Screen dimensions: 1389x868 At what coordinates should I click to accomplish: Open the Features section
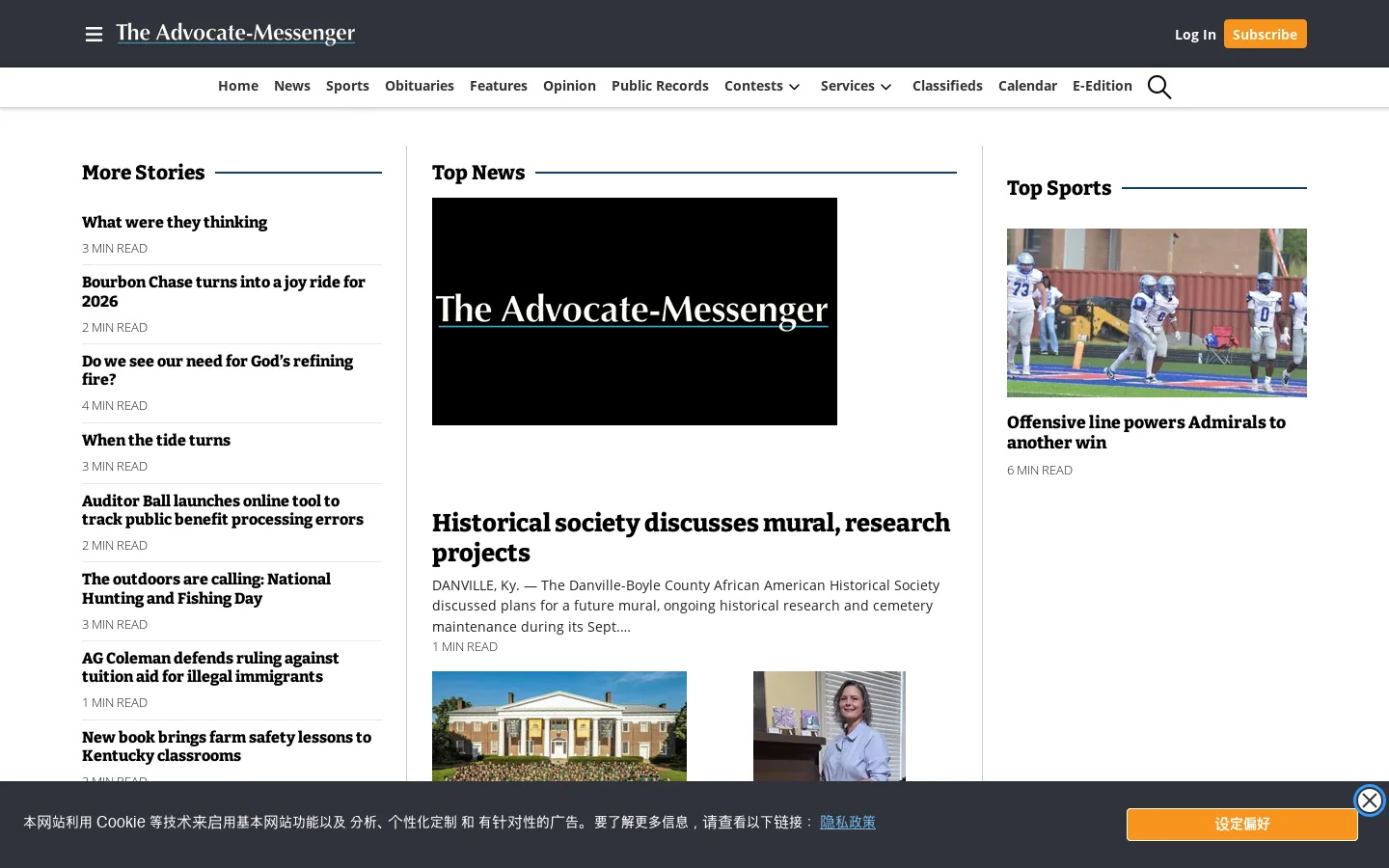click(x=499, y=86)
